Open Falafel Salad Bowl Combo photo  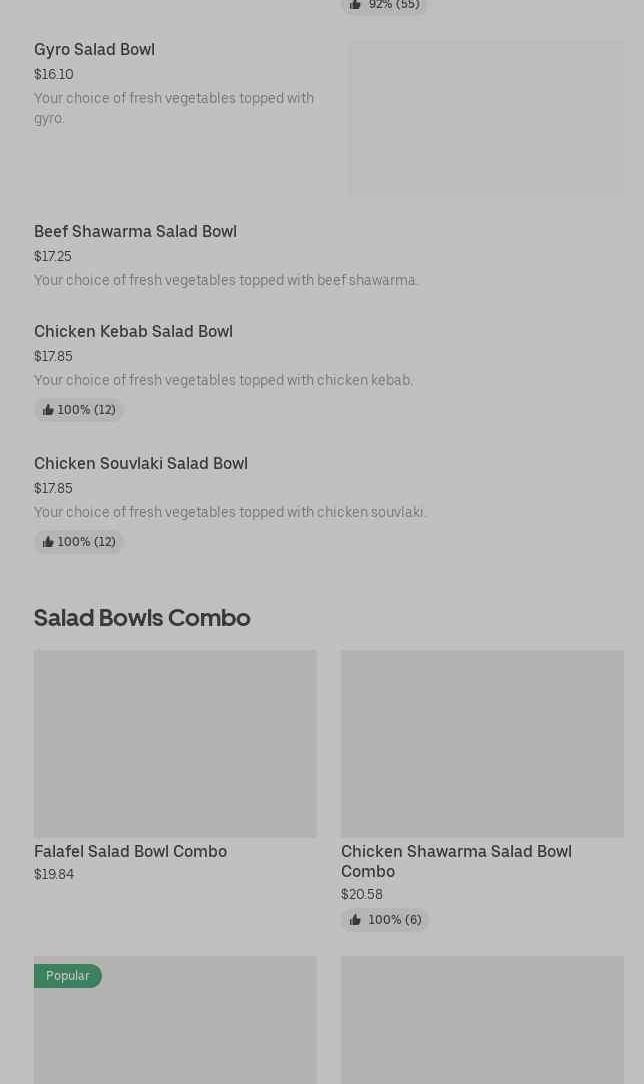click(175, 743)
